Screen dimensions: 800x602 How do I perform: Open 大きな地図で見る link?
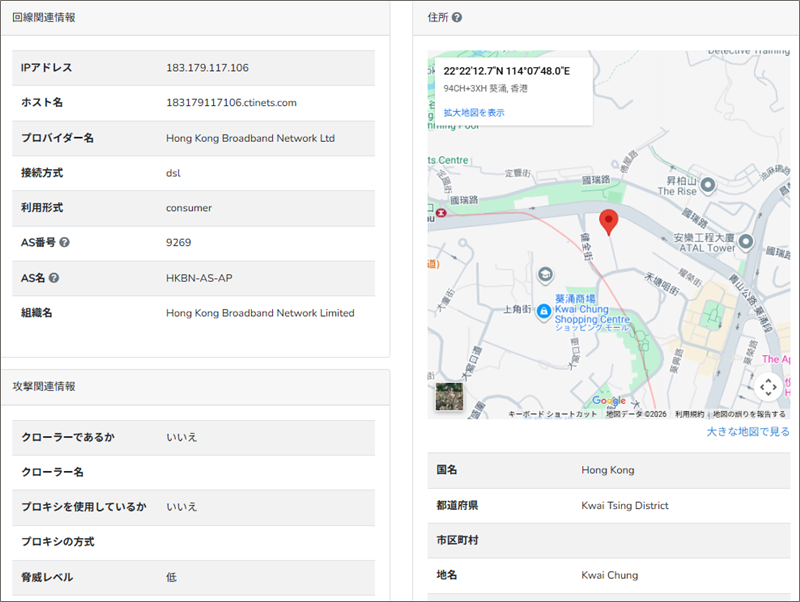coord(748,432)
